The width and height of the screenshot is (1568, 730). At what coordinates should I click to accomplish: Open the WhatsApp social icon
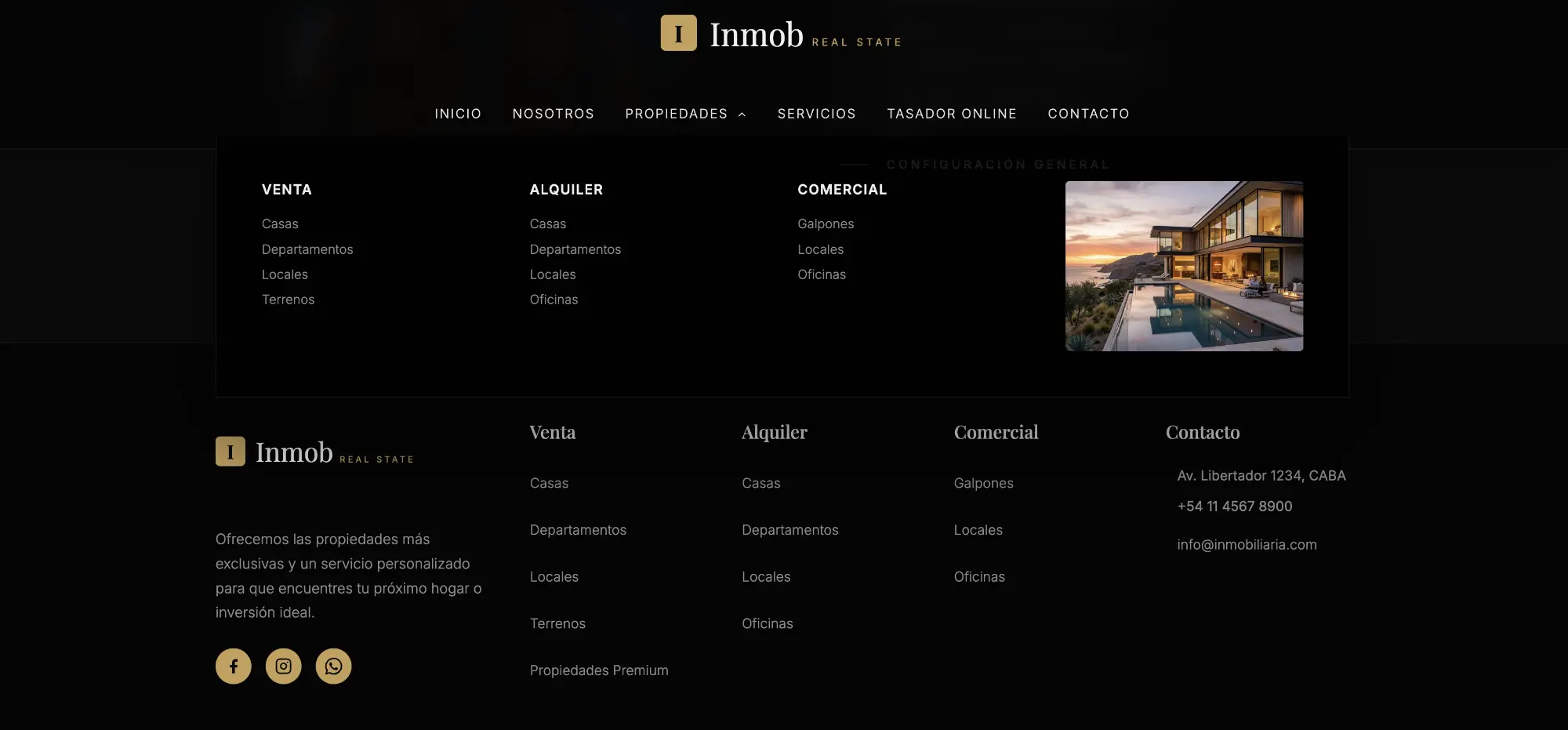[333, 666]
